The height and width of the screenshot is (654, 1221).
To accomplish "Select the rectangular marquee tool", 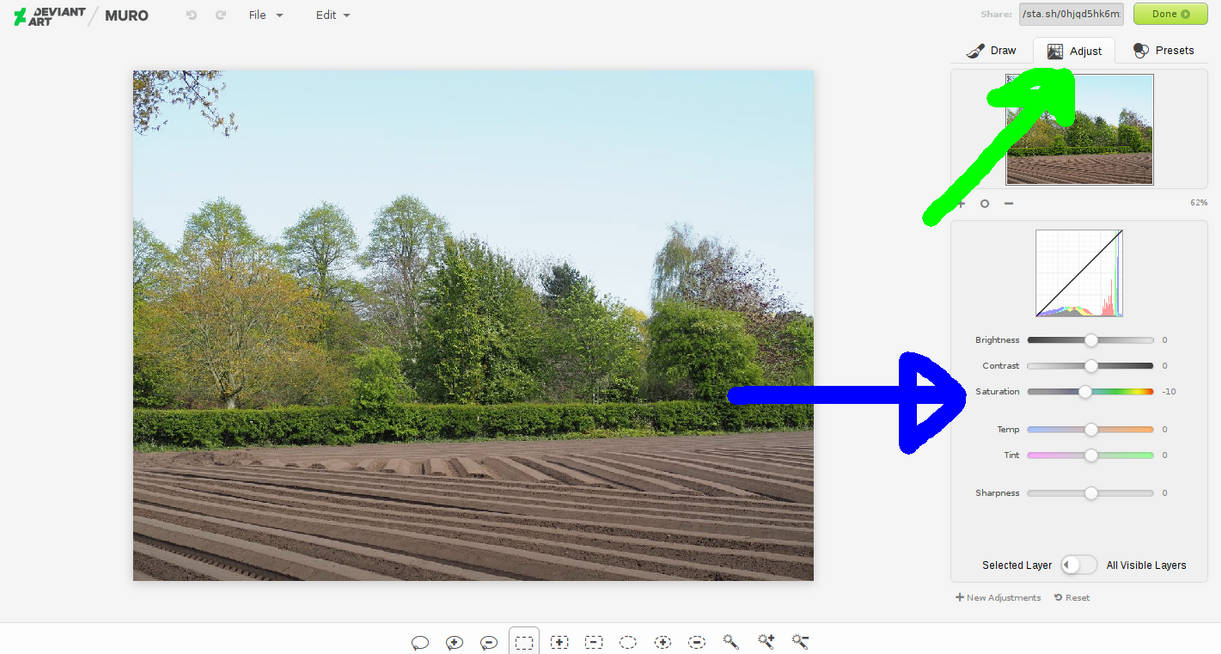I will [524, 642].
